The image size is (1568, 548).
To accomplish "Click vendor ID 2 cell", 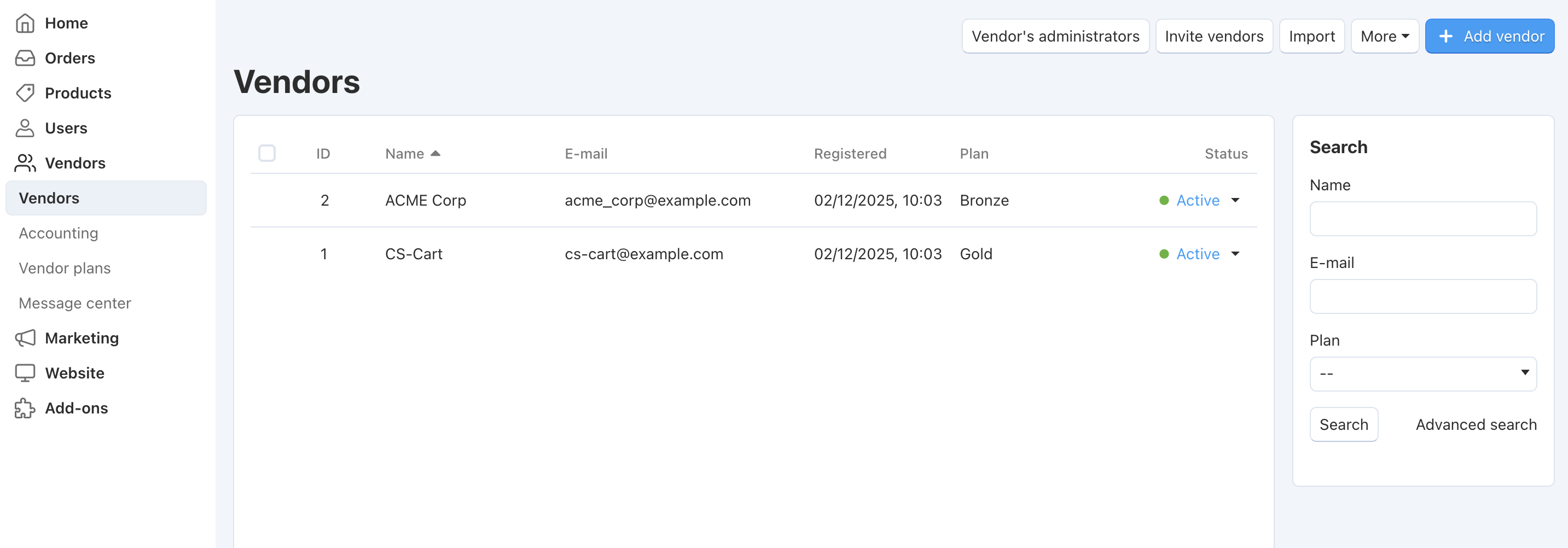I will (x=324, y=201).
